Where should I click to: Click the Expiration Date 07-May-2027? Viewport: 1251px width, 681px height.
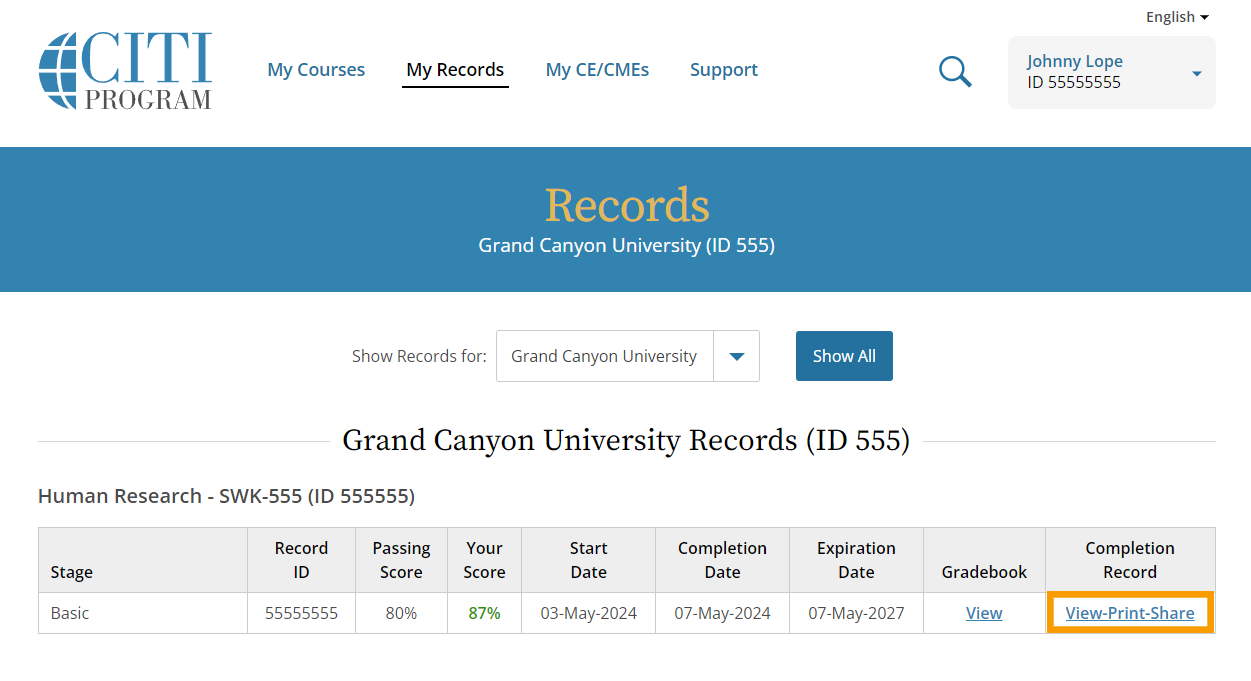click(856, 613)
